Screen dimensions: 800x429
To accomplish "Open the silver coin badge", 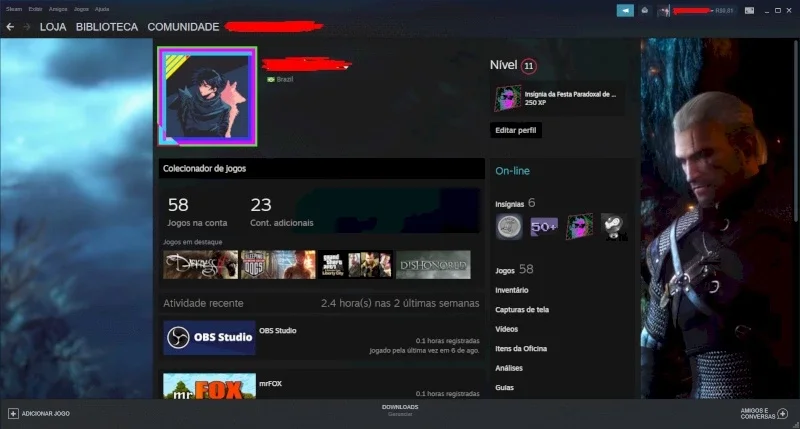I will click(509, 226).
